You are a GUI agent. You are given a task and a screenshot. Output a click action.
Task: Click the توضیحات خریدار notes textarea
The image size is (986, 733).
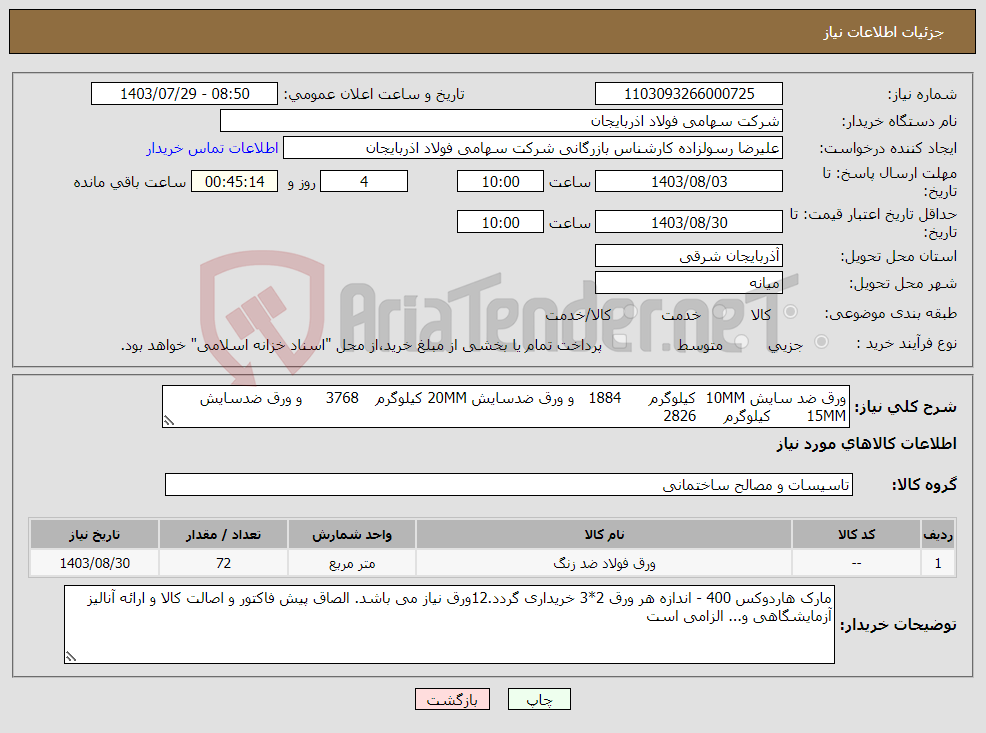point(449,624)
